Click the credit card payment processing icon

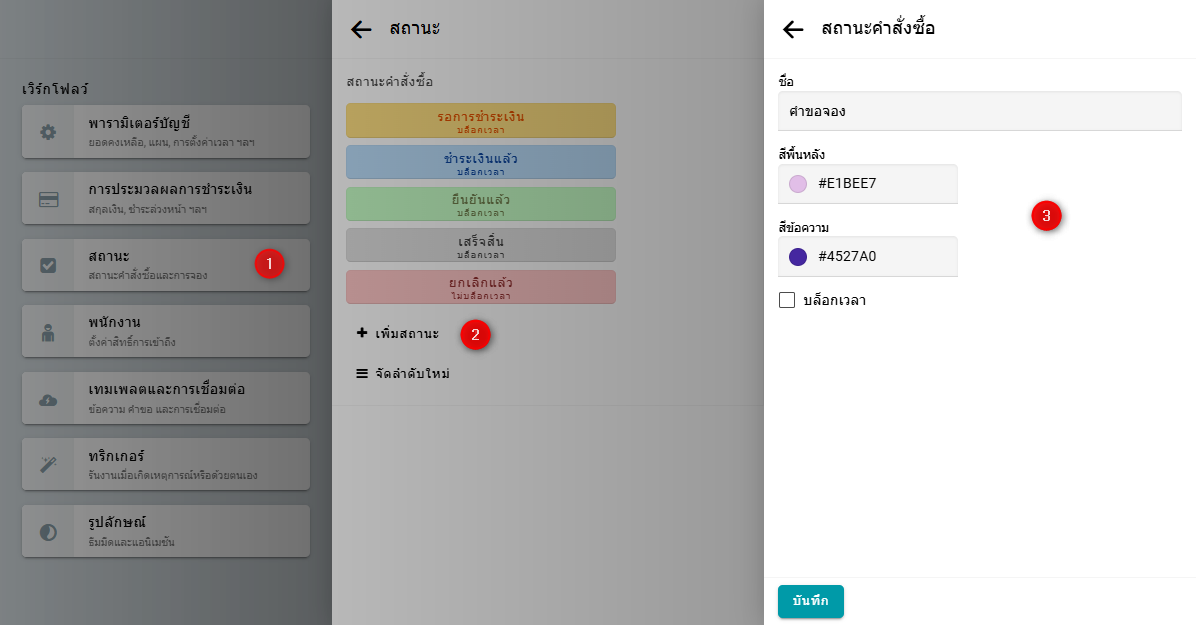48,198
